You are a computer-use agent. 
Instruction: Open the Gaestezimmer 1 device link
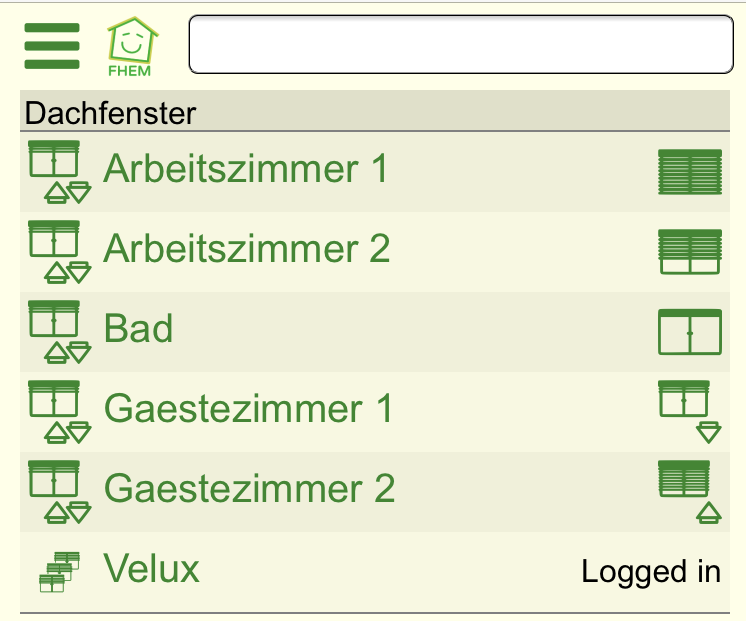pyautogui.click(x=248, y=408)
